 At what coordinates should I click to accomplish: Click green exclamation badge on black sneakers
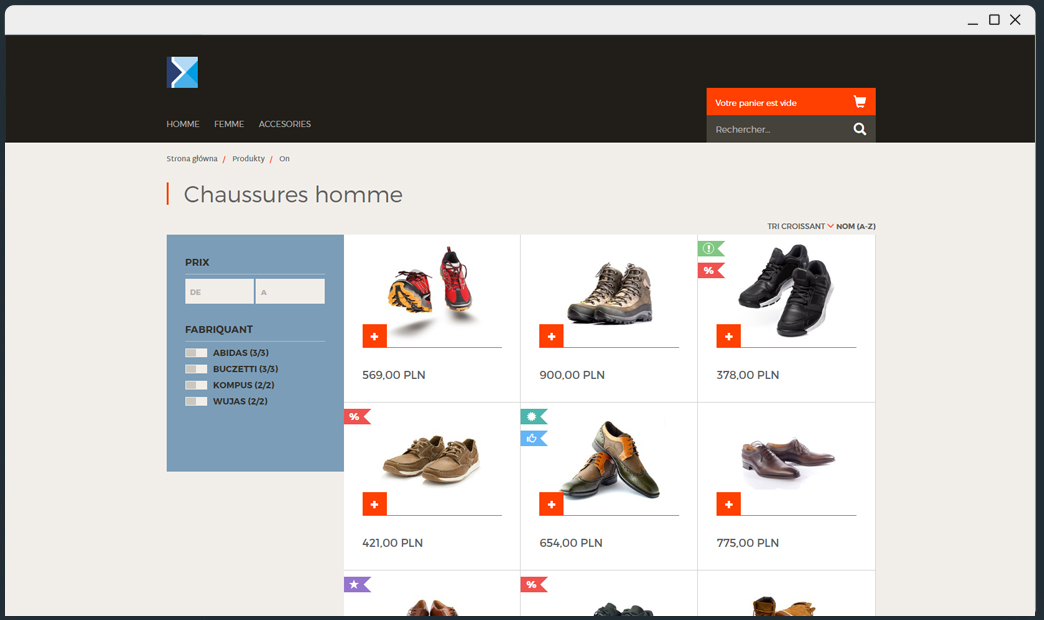pos(710,248)
